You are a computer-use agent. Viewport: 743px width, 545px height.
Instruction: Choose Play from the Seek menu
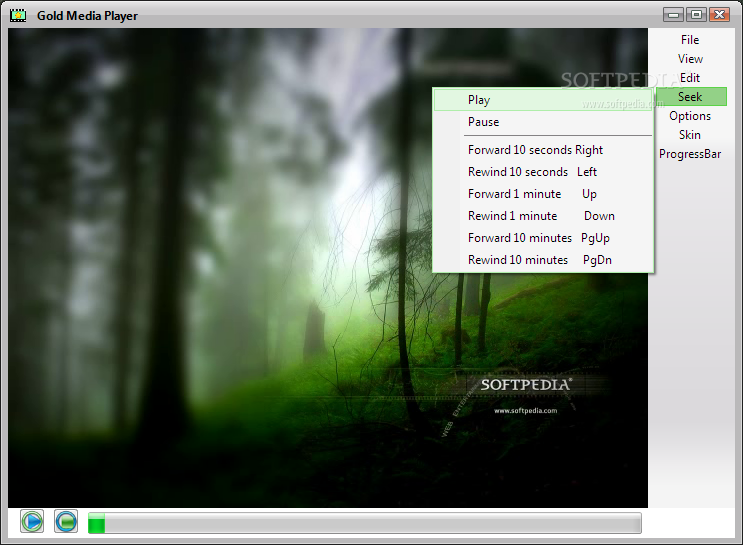coord(543,100)
